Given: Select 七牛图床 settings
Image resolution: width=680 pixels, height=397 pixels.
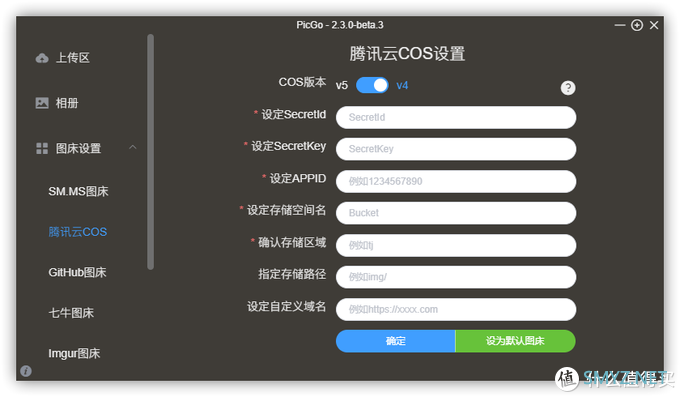Looking at the screenshot, I should click(71, 313).
